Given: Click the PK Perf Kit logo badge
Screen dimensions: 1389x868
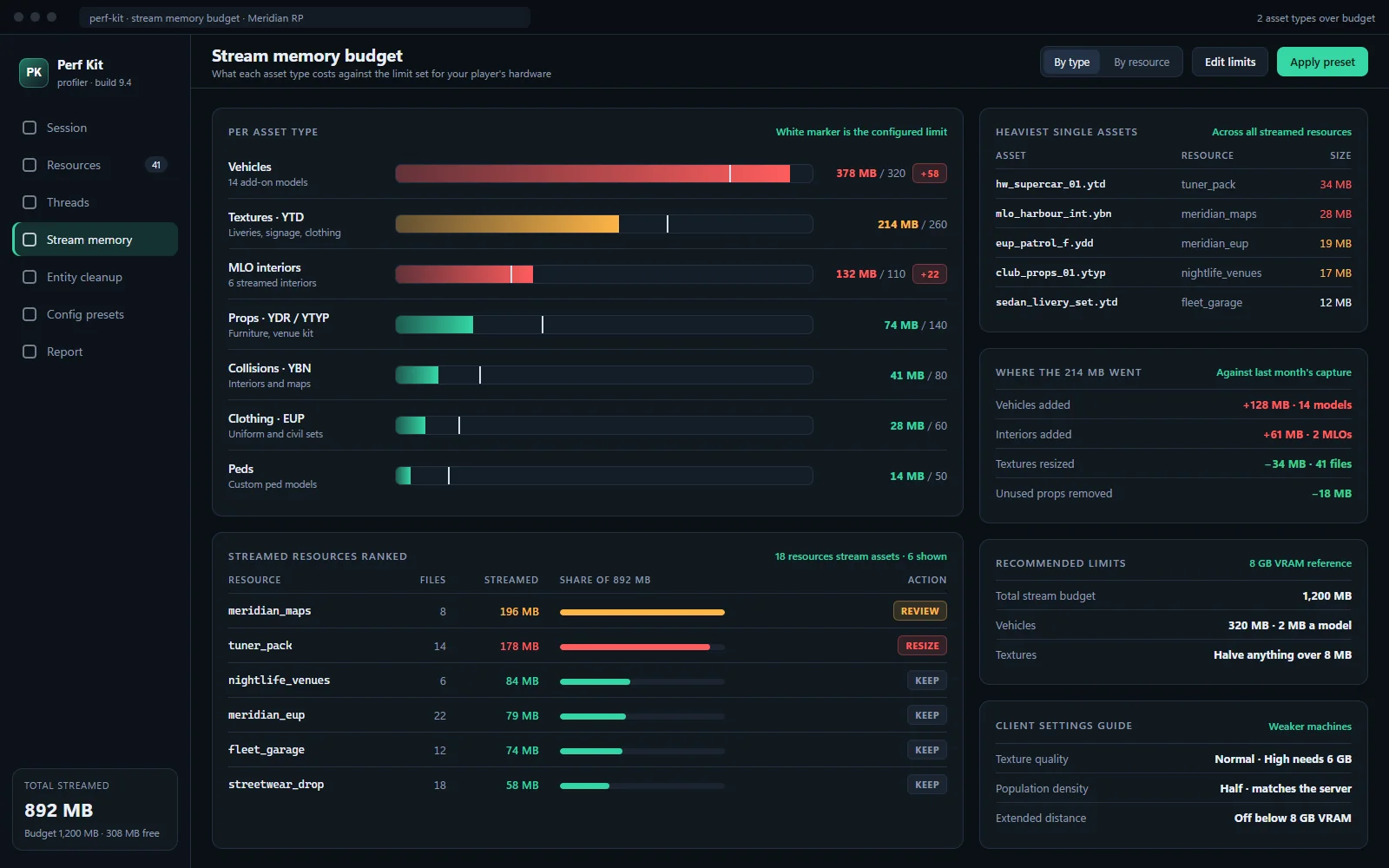Looking at the screenshot, I should click(34, 73).
